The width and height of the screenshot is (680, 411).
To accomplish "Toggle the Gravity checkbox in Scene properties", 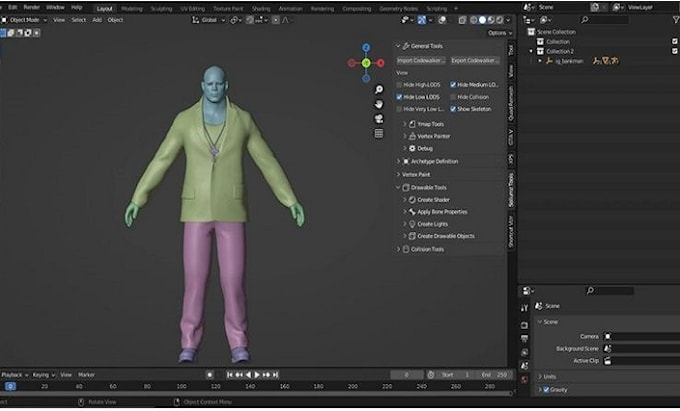I will pos(546,389).
